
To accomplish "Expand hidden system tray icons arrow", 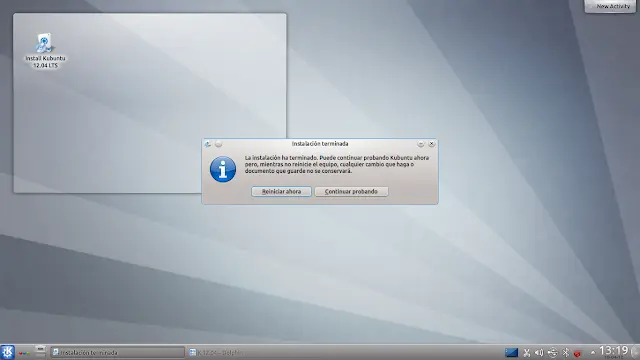I will pyautogui.click(x=593, y=352).
